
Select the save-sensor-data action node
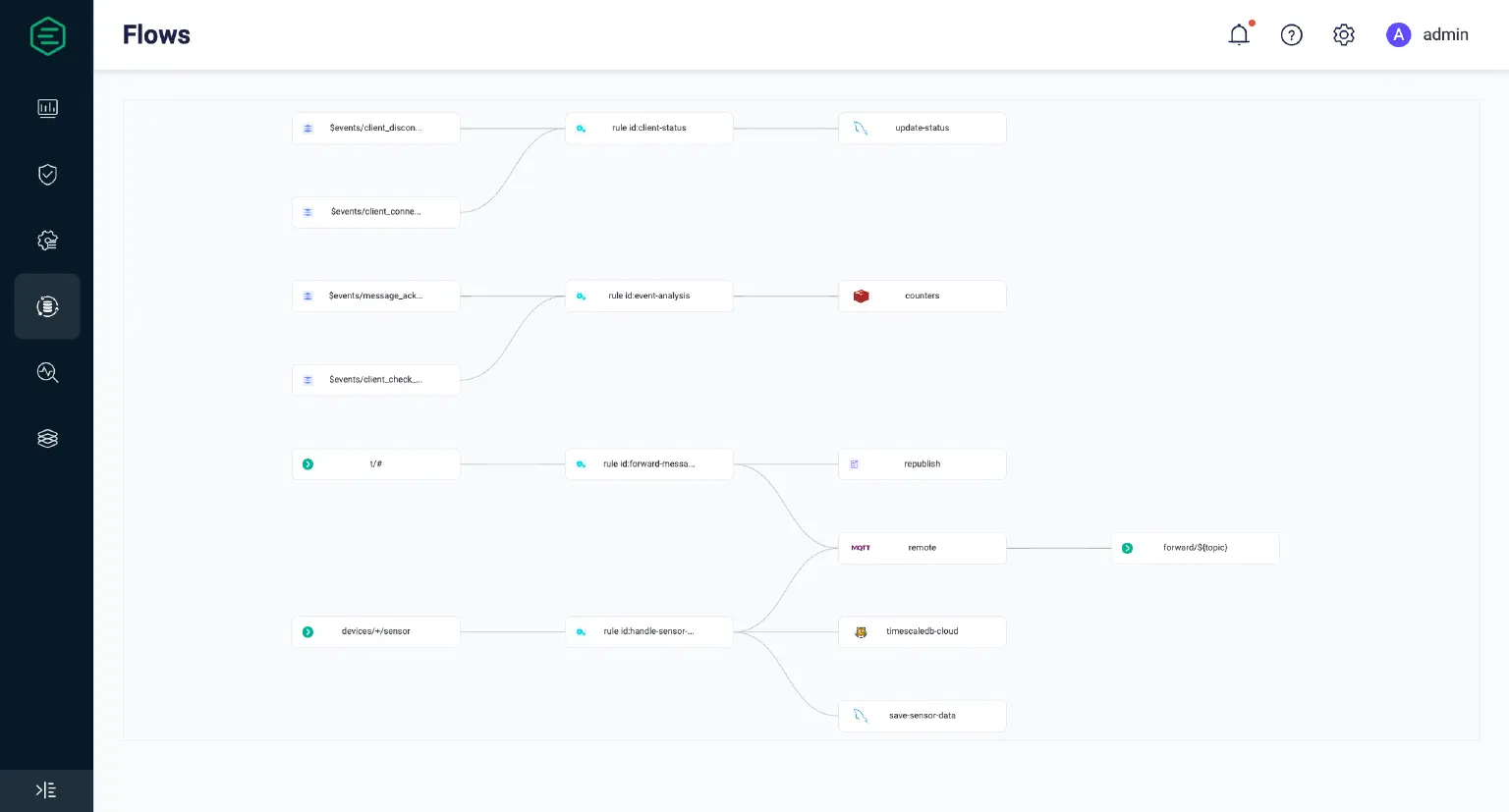(x=922, y=716)
